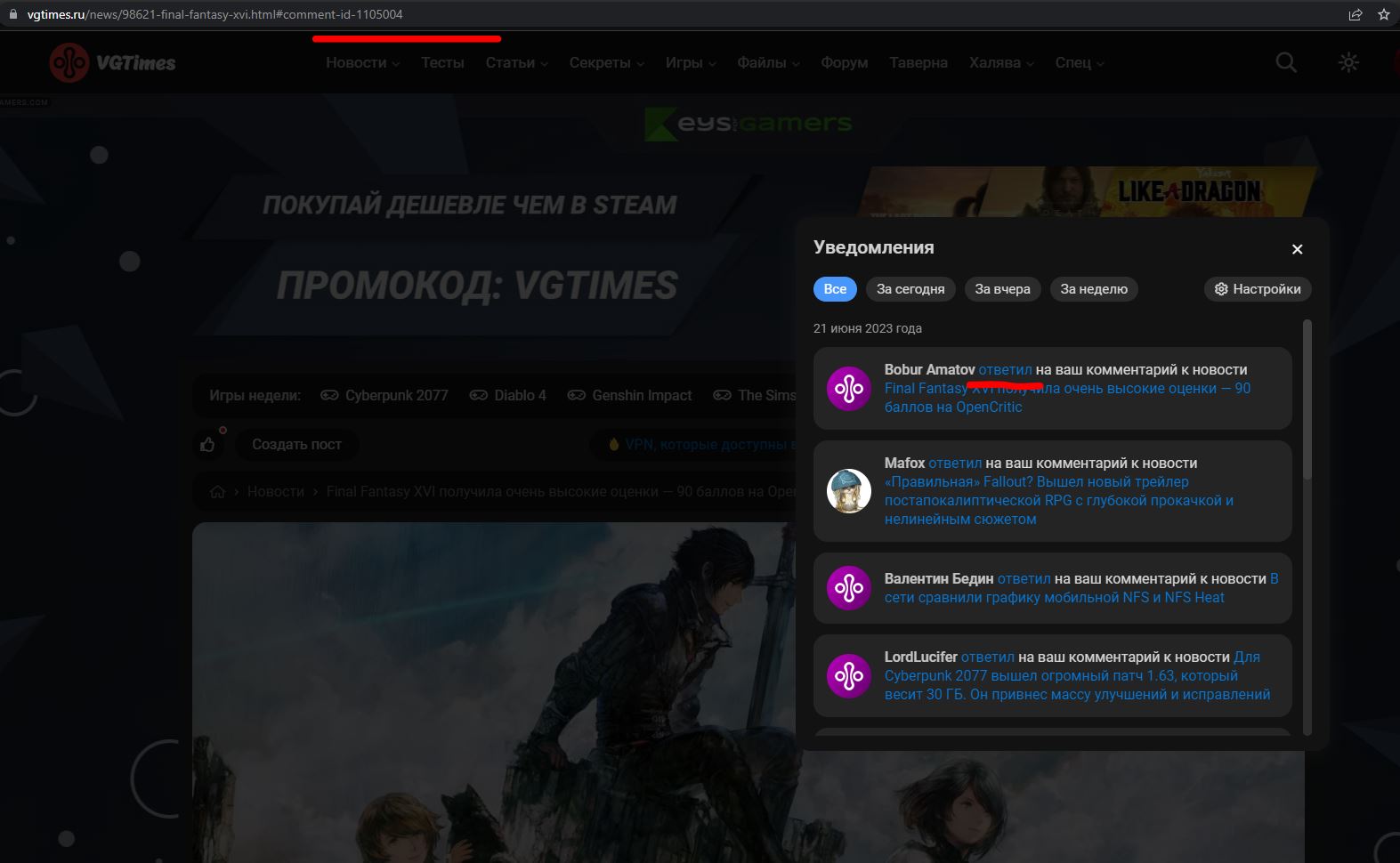
Task: Close the Уведомления panel
Action: point(1297,249)
